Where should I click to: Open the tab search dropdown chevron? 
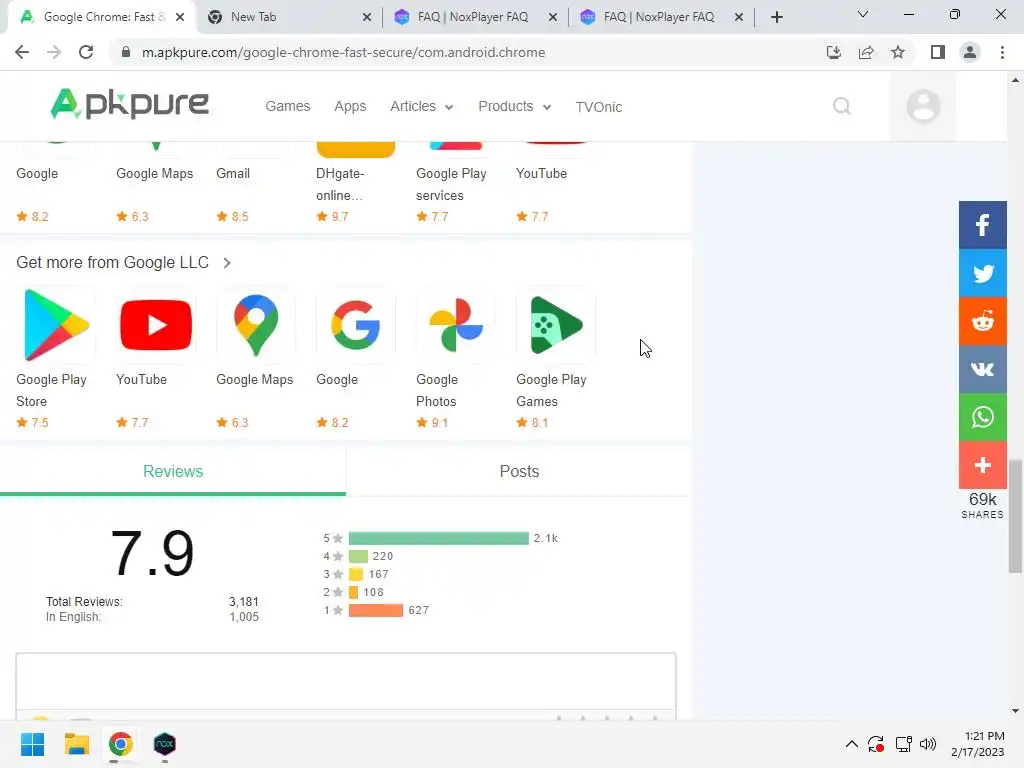tap(862, 14)
